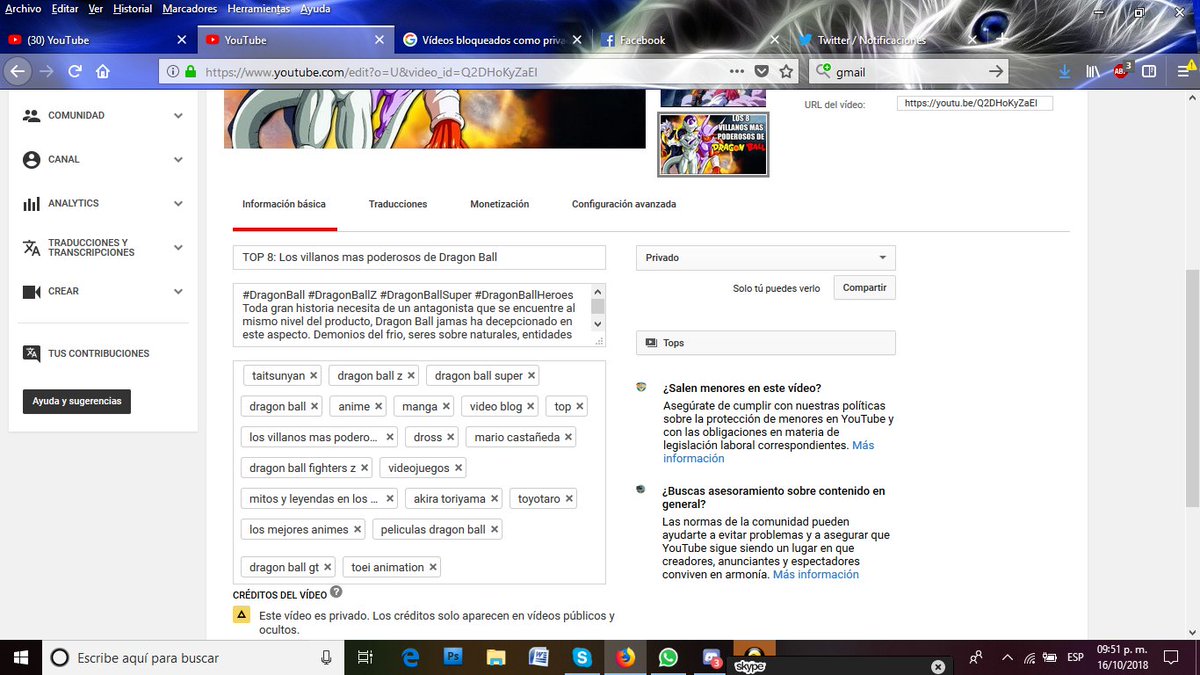Viewport: 1200px width, 675px height.
Task: Open page actions three-dot menu
Action: [736, 71]
